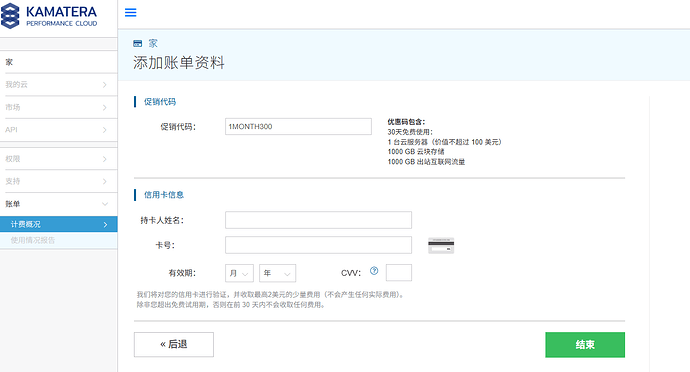Click the 卡号 card number field
Image resolution: width=690 pixels, height=372 pixels.
point(319,245)
